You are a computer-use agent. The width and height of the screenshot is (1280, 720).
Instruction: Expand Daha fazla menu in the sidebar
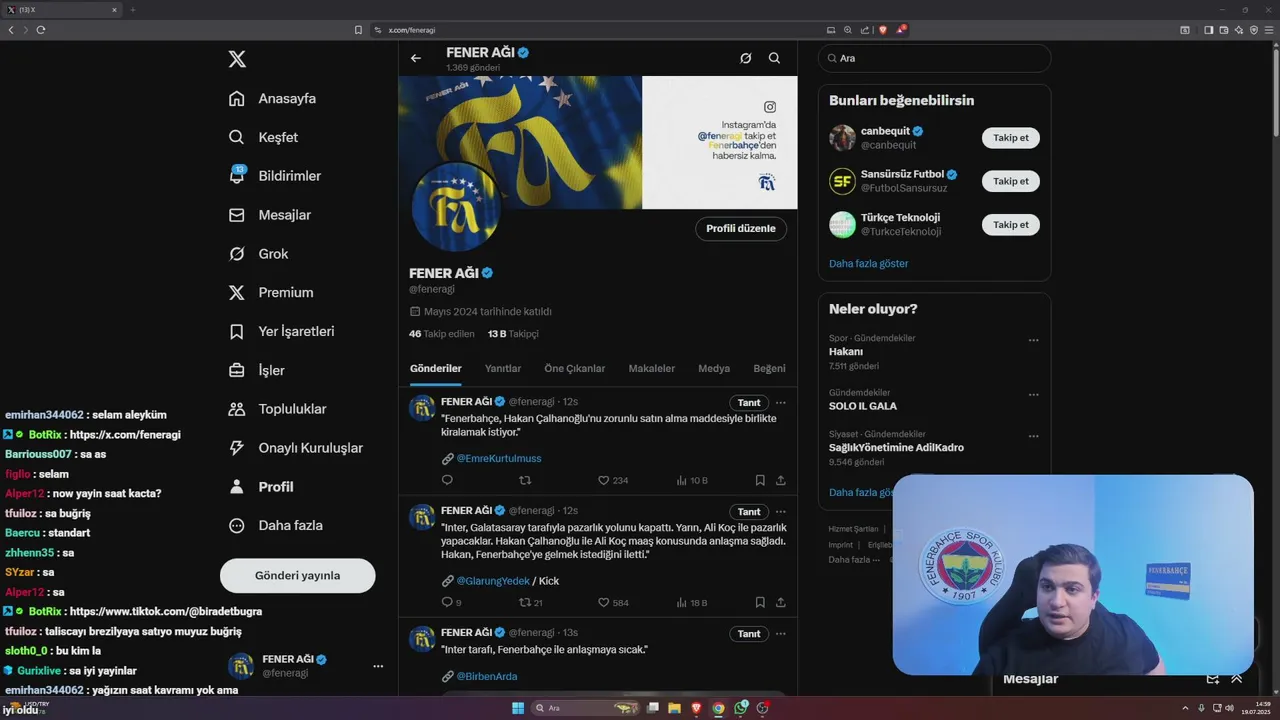(275, 525)
